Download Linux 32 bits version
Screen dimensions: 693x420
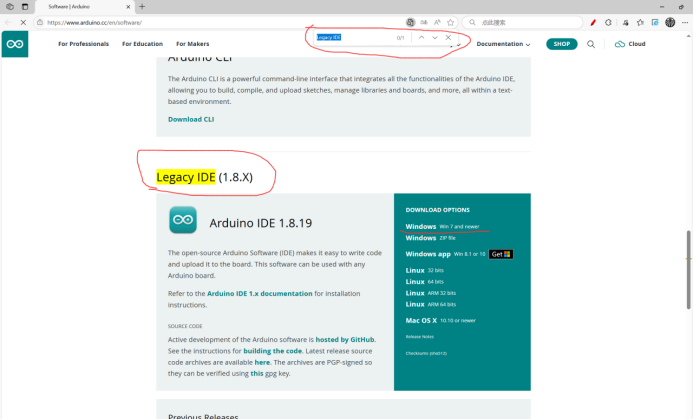(424, 270)
